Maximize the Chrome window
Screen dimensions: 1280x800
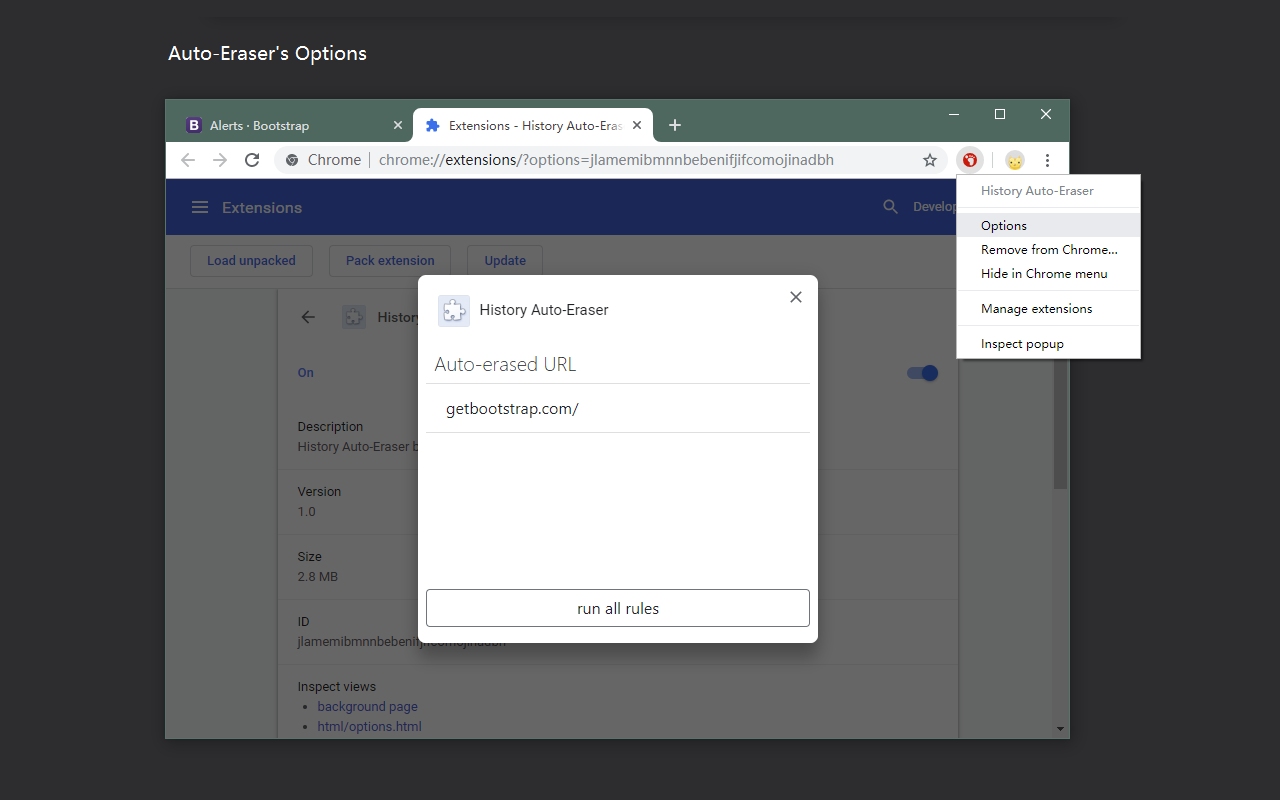[1000, 114]
